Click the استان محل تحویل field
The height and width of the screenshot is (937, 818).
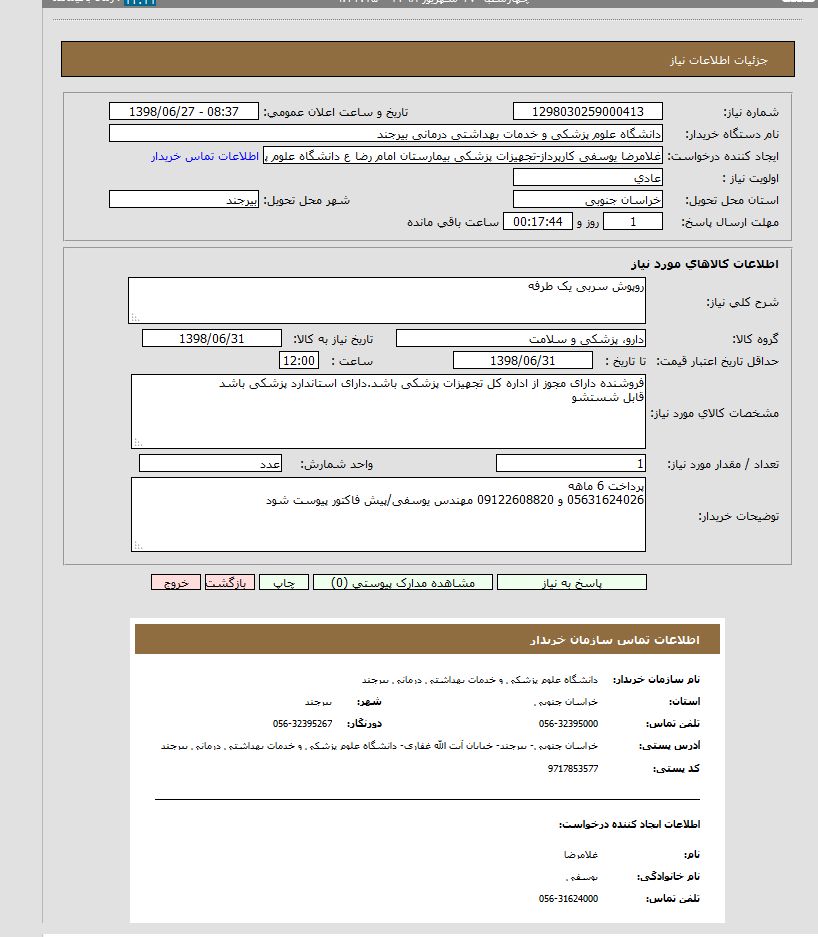[x=587, y=200]
